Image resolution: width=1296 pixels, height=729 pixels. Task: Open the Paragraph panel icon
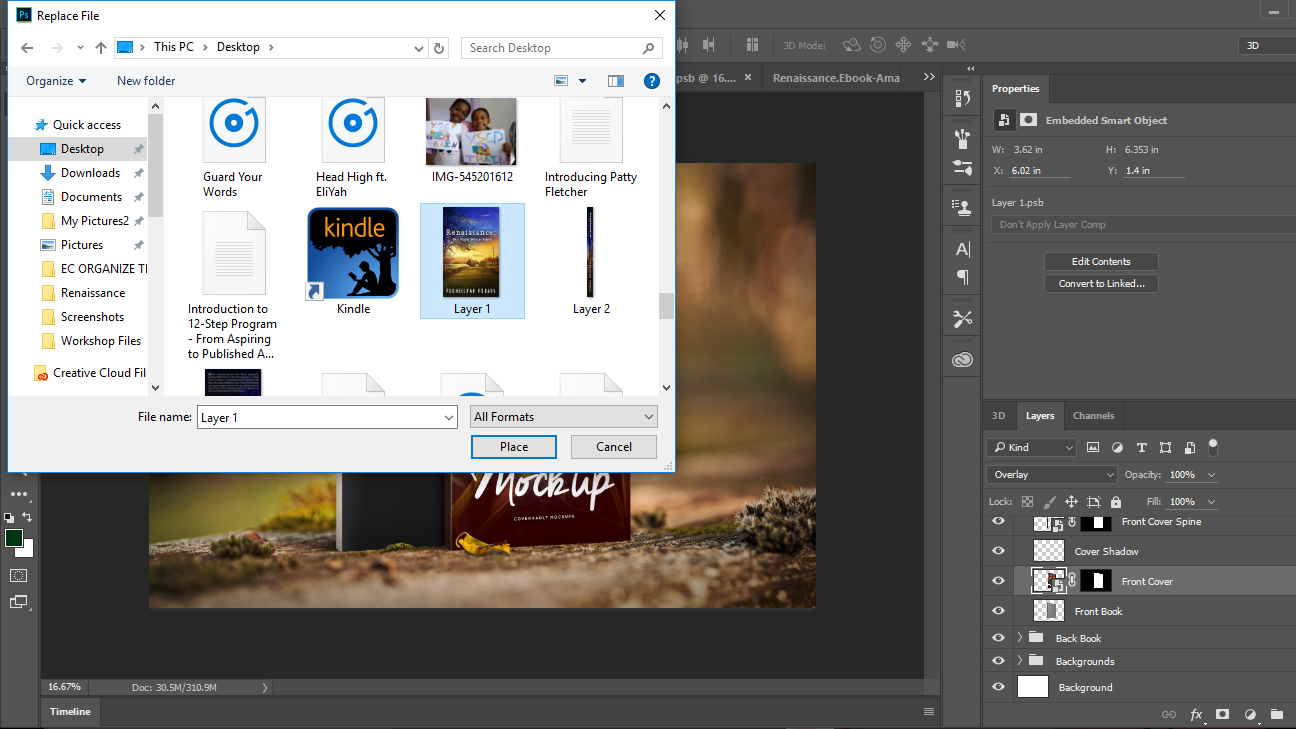point(962,277)
